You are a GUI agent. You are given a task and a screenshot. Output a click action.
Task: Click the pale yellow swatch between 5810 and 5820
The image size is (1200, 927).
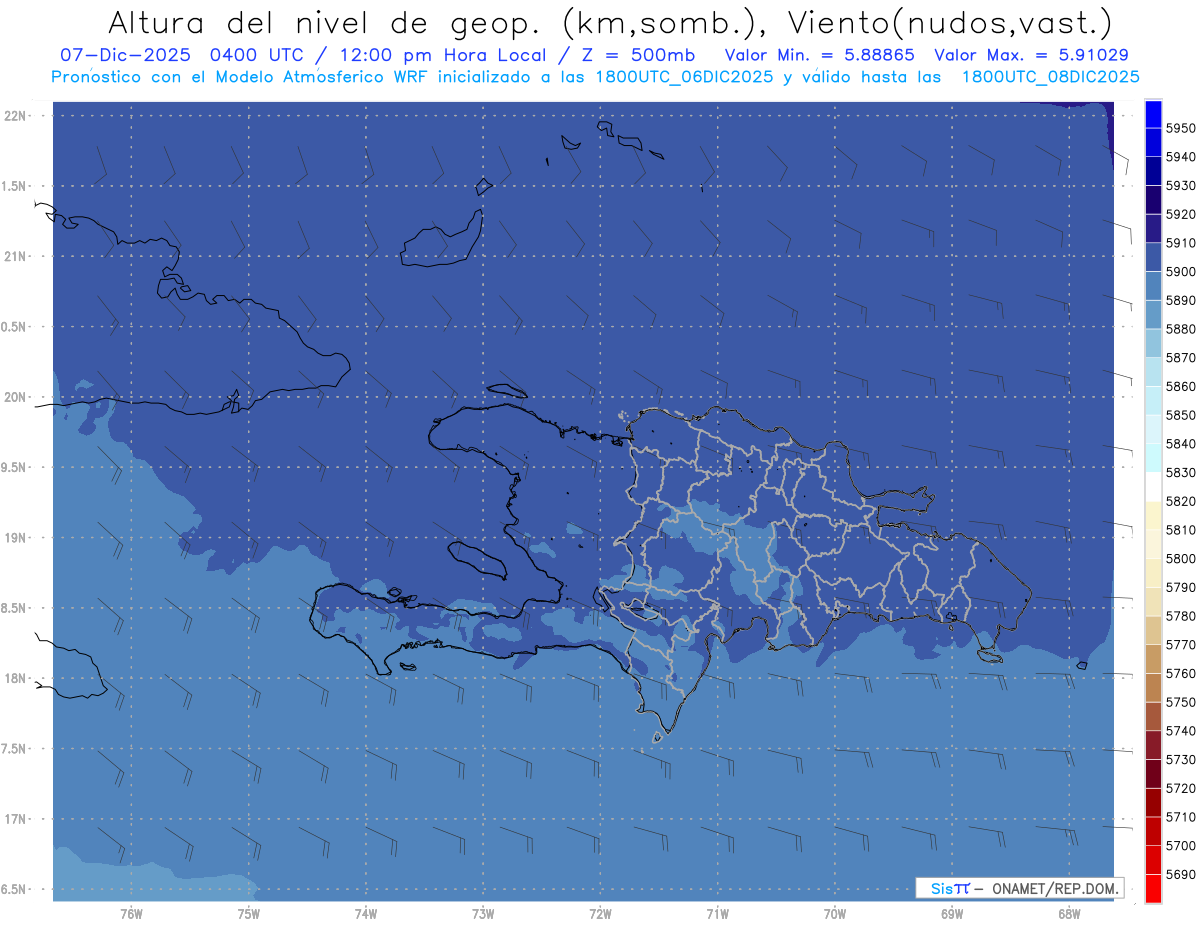point(1152,515)
